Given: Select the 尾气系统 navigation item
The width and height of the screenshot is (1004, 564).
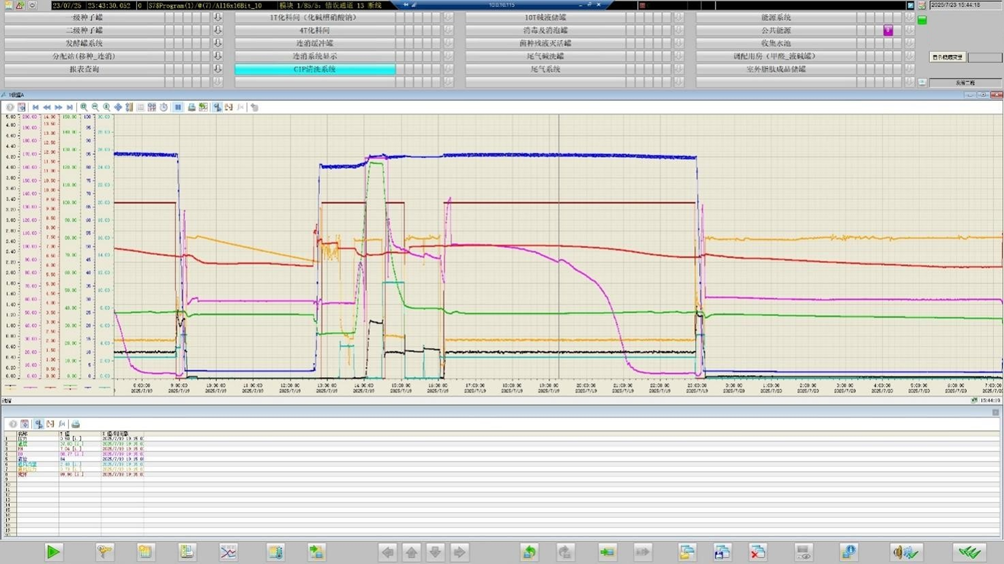Looking at the screenshot, I should tap(545, 70).
